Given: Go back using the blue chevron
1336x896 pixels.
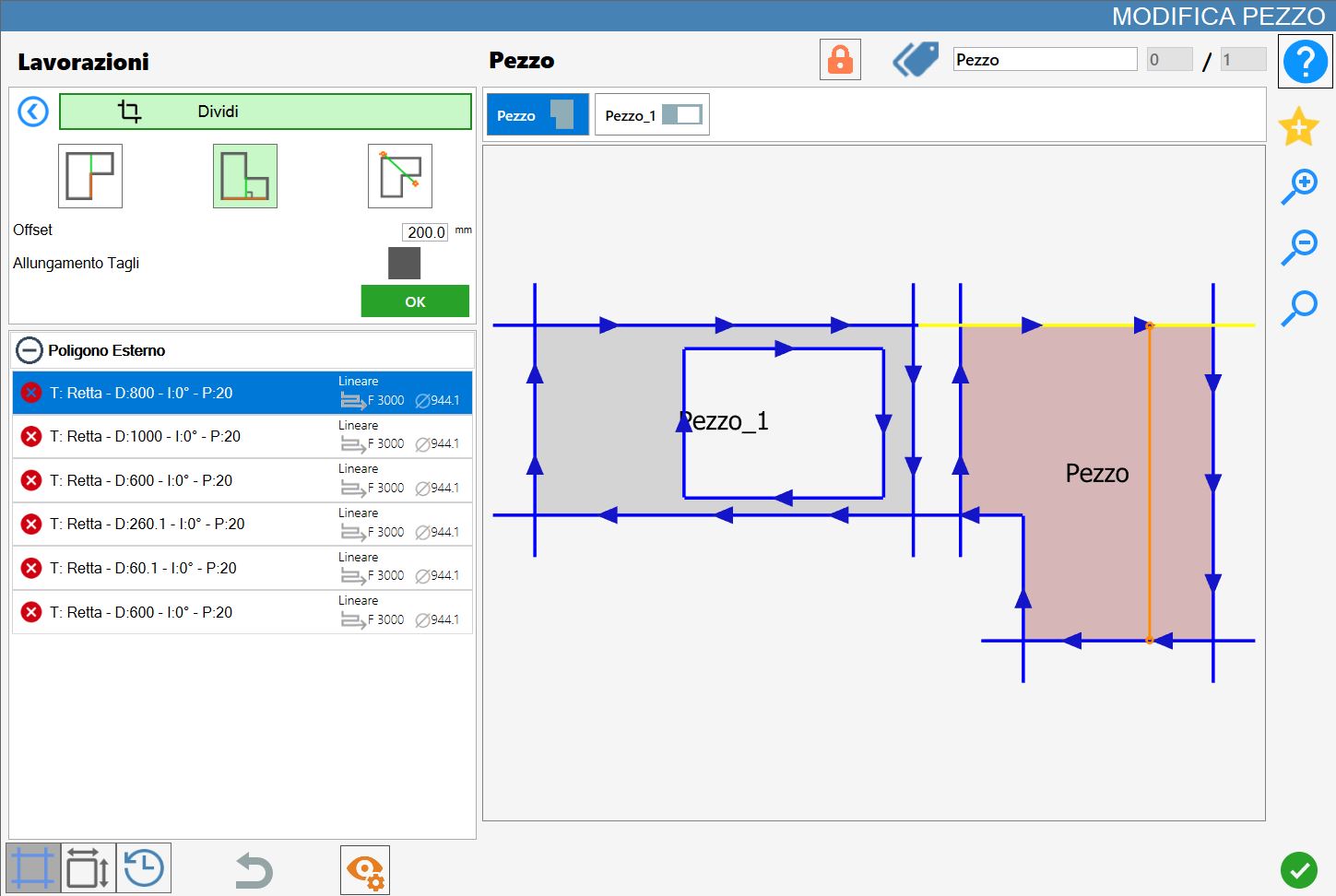Looking at the screenshot, I should click(x=33, y=112).
